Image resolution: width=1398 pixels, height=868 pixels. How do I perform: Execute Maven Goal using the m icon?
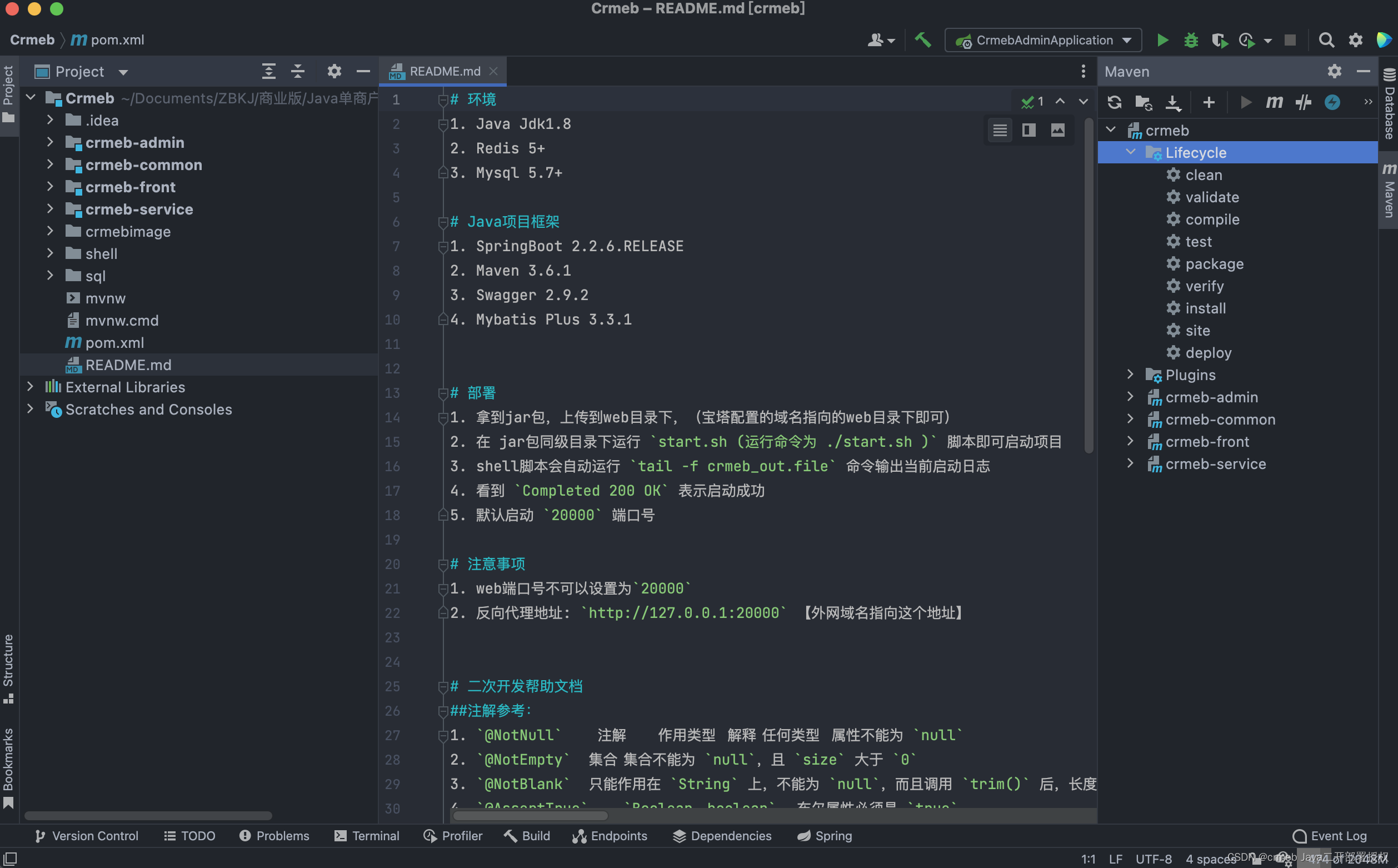click(1274, 102)
